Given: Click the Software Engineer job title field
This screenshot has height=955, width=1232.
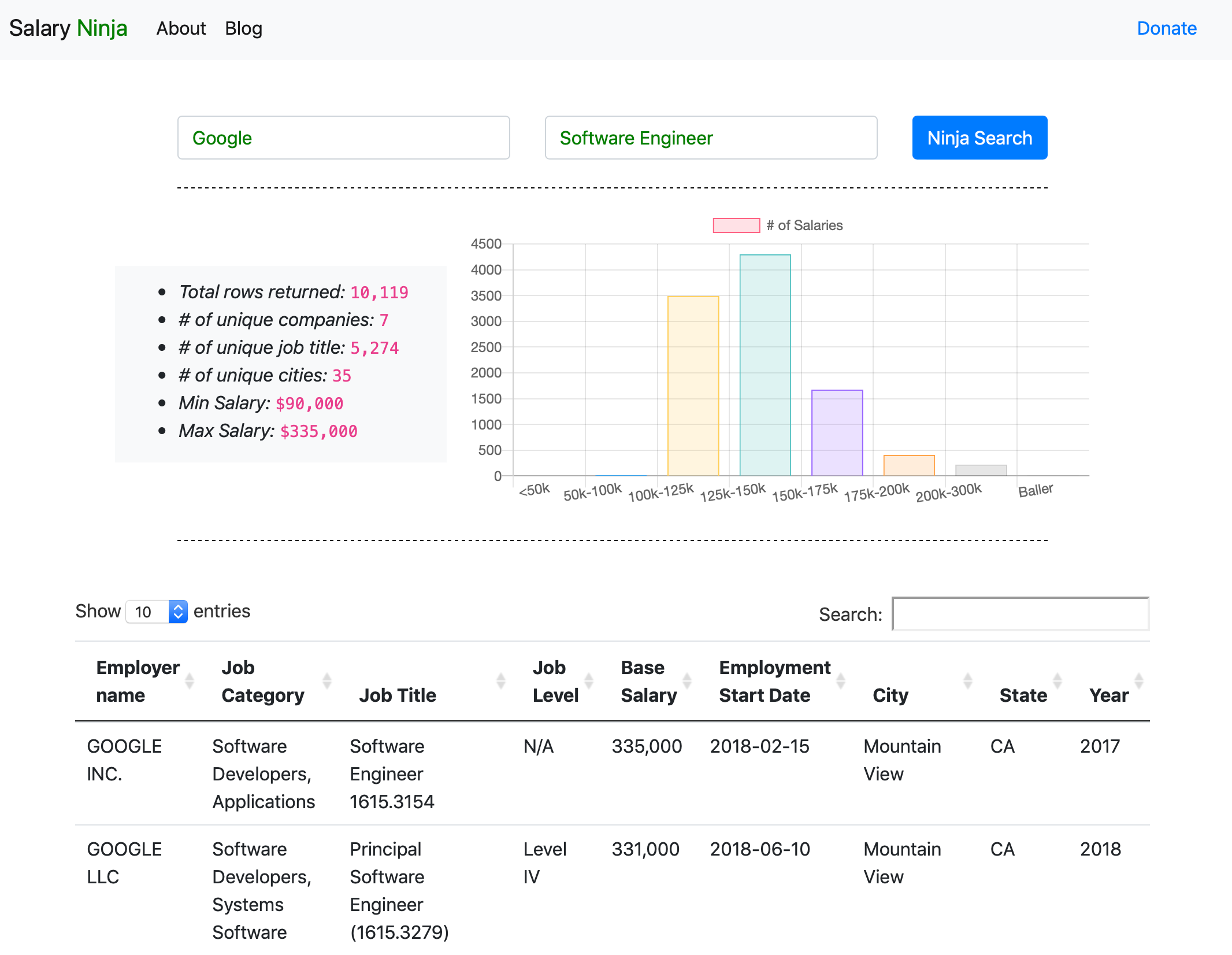Looking at the screenshot, I should [x=711, y=138].
